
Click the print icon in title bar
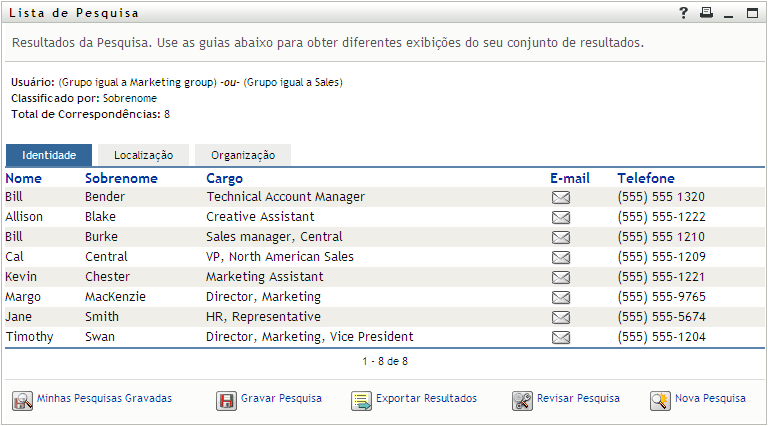(x=706, y=13)
